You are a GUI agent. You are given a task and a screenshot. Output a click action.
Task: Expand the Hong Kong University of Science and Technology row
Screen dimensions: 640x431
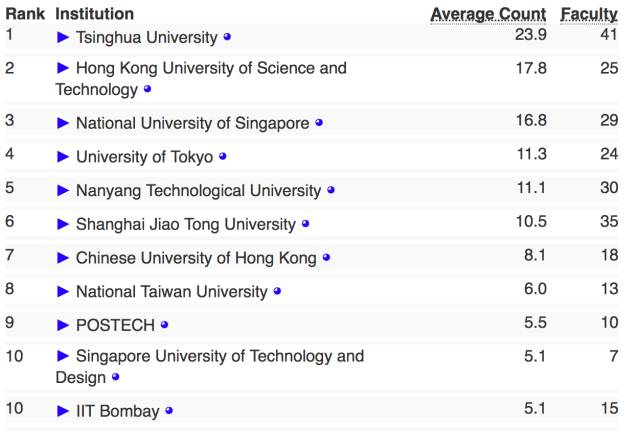pyautogui.click(x=63, y=68)
